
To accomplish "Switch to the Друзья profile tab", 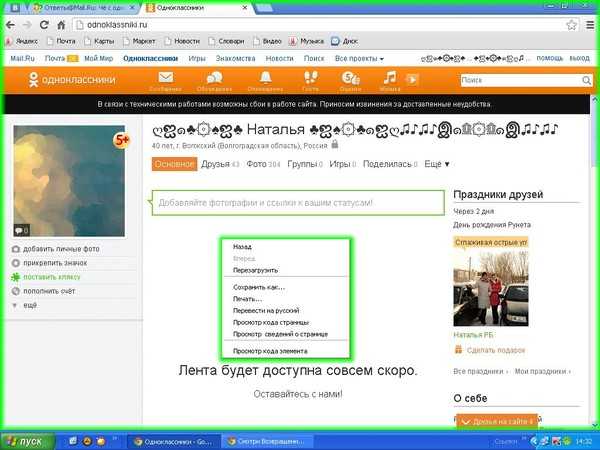I will pos(220,164).
